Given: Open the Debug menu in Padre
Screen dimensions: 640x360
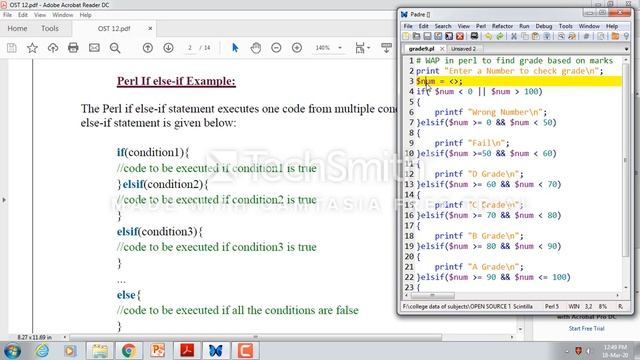Looking at the screenshot, I should coord(544,26).
